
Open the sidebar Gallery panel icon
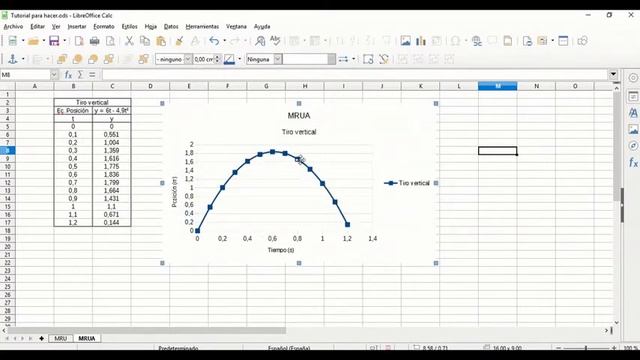(x=633, y=129)
